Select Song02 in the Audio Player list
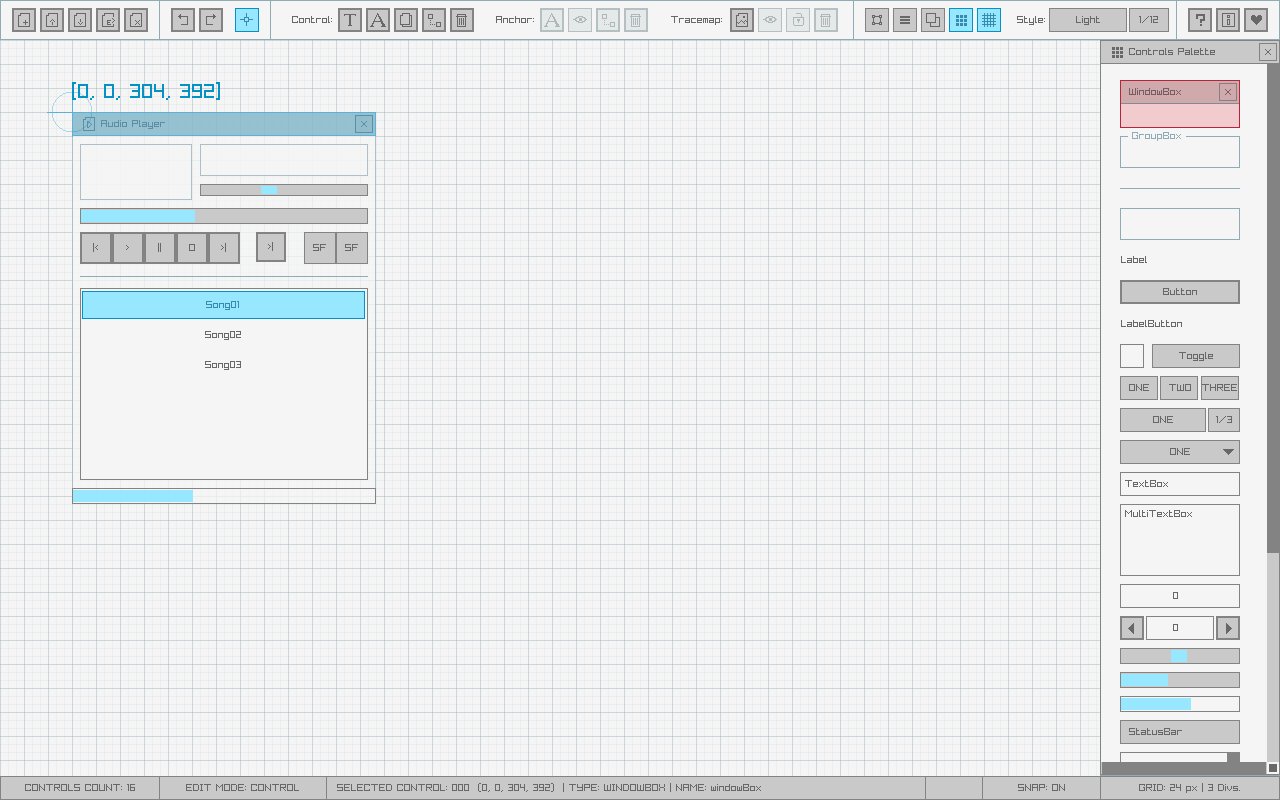The width and height of the screenshot is (1280, 800). point(222,334)
